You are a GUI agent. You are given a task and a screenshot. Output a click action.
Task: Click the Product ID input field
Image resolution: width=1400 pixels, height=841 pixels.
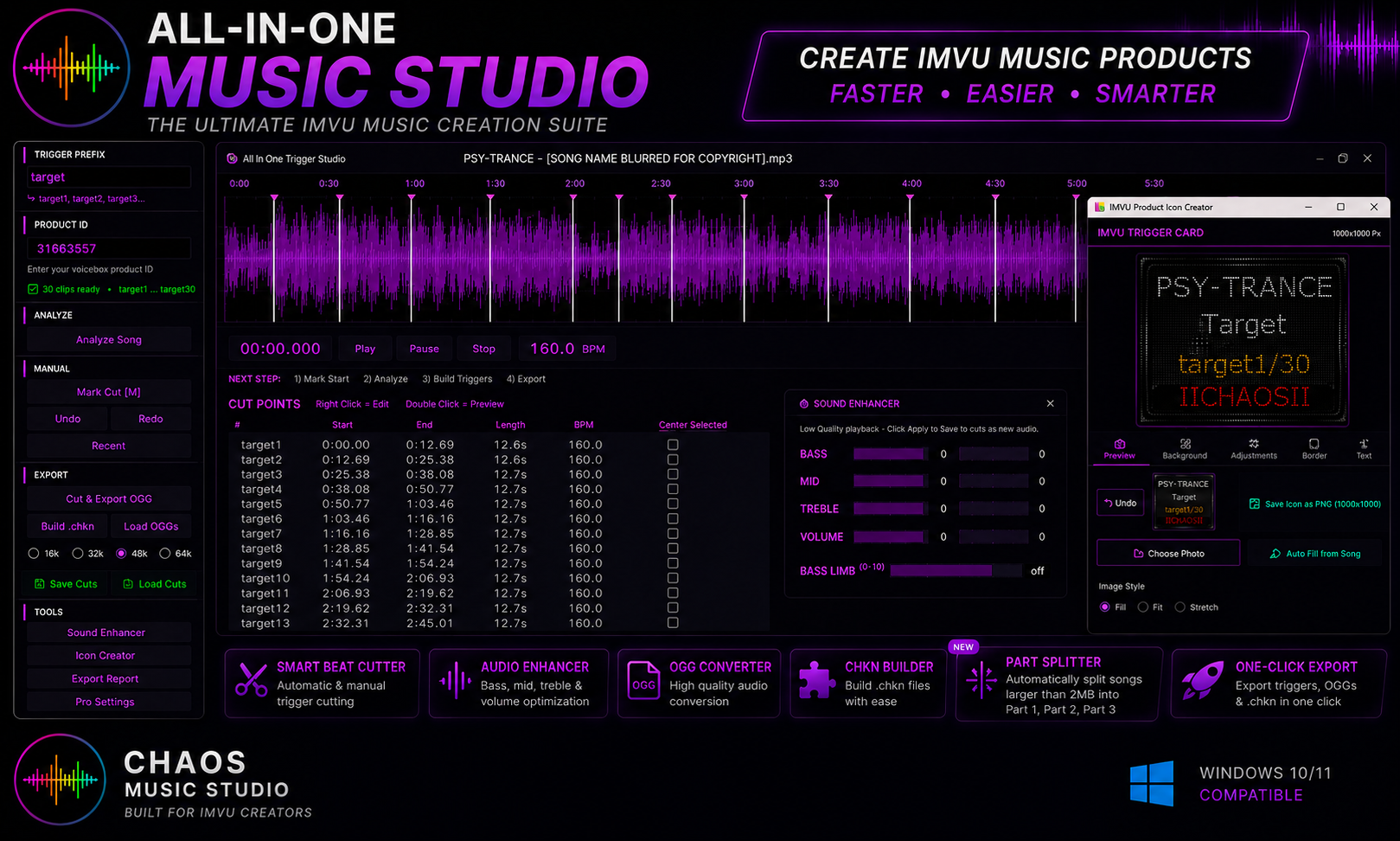109,248
